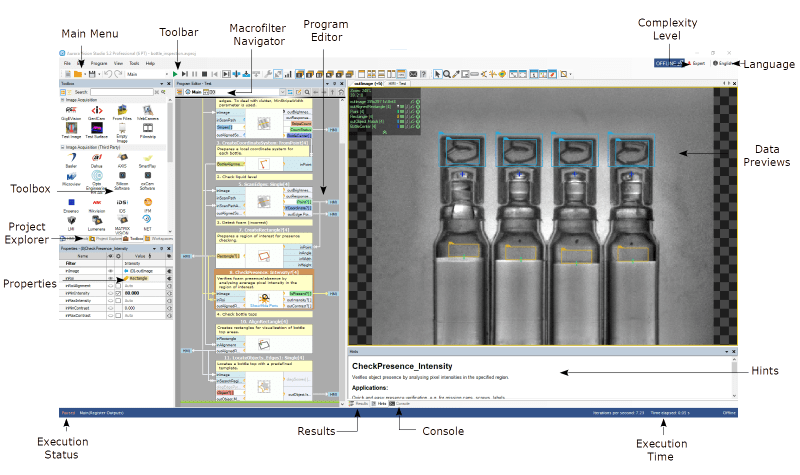
Task: Open Hints panel options dropdown arrow
Action: [727, 352]
